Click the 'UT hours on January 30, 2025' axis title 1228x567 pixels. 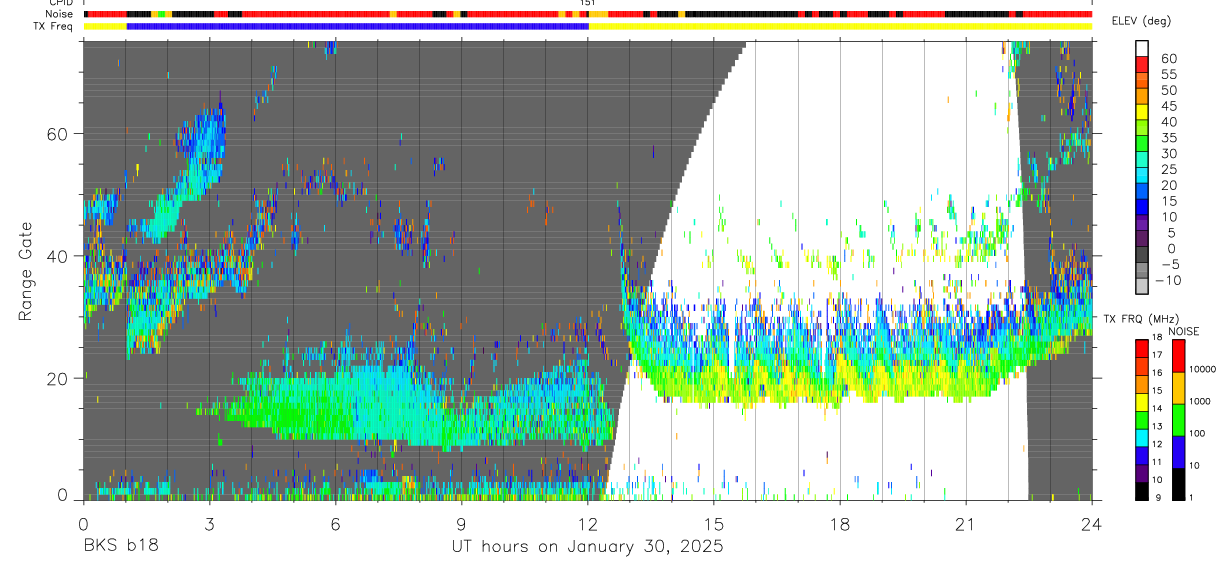[x=586, y=548]
